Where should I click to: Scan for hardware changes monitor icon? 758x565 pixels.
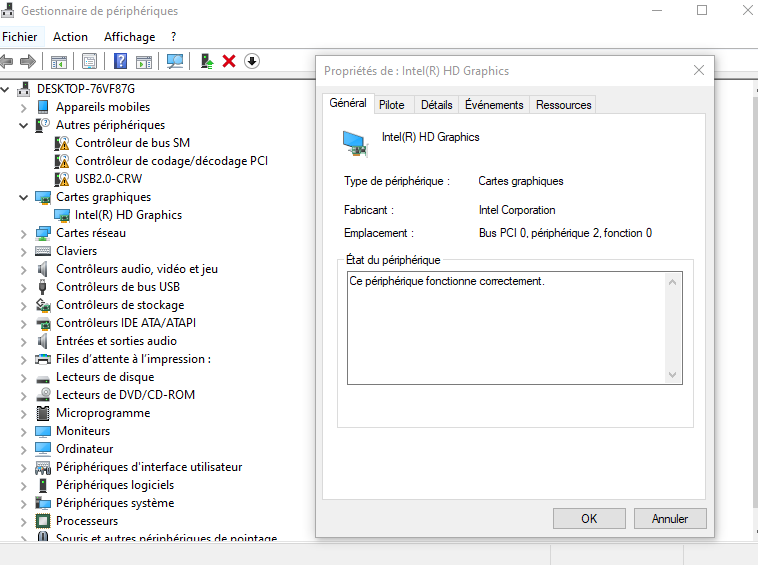pos(175,61)
